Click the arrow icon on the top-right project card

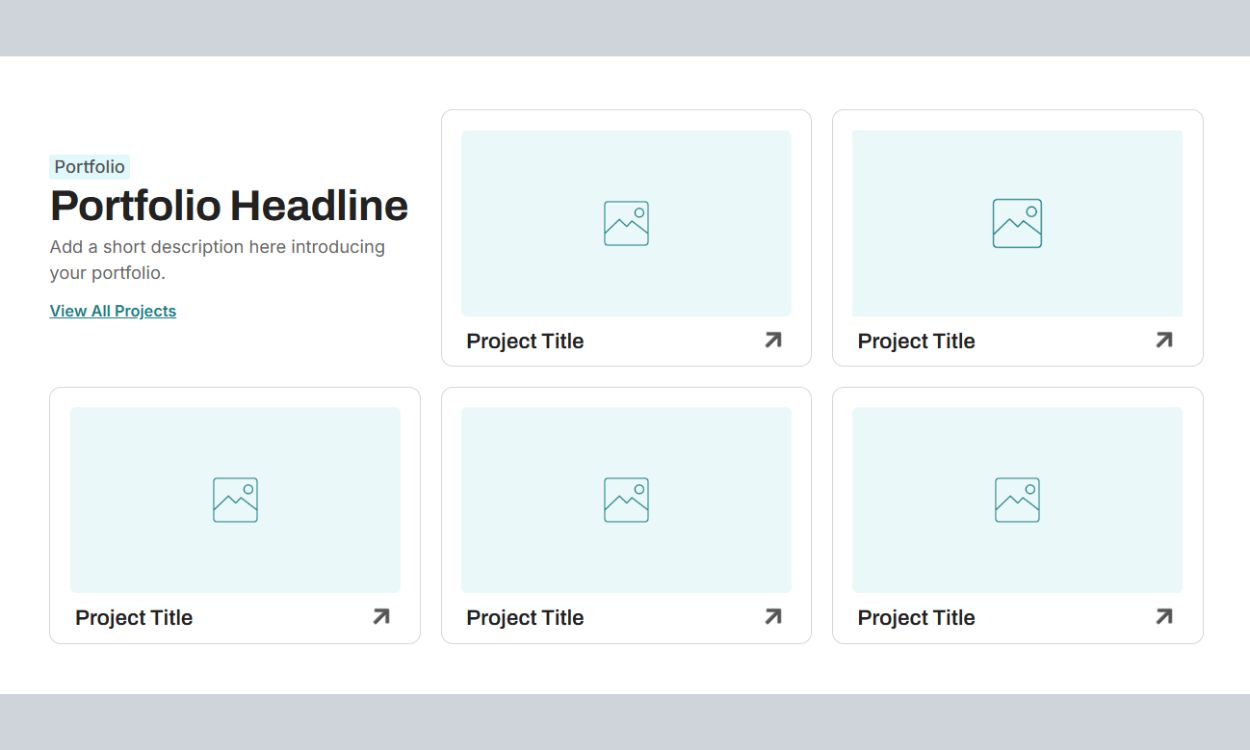[x=1164, y=340]
